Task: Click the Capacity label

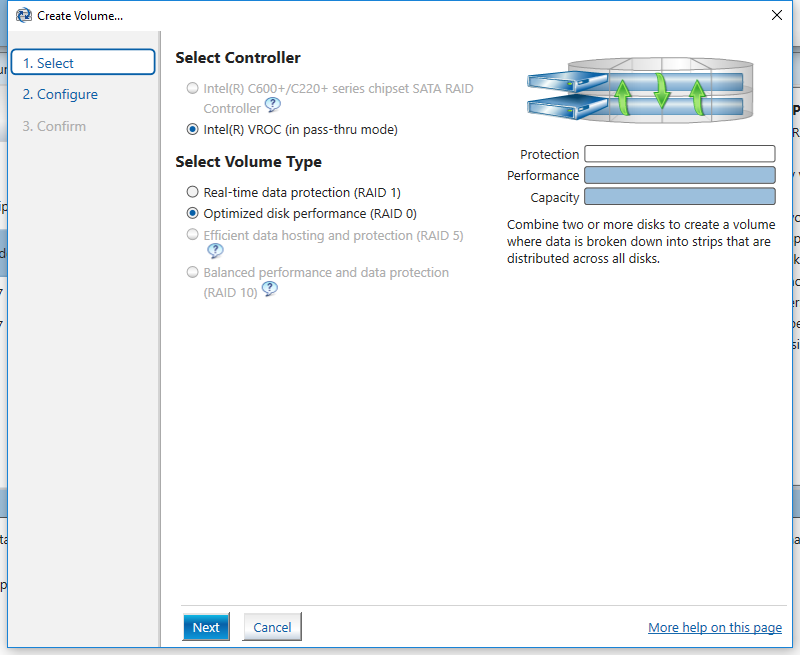Action: click(x=555, y=197)
